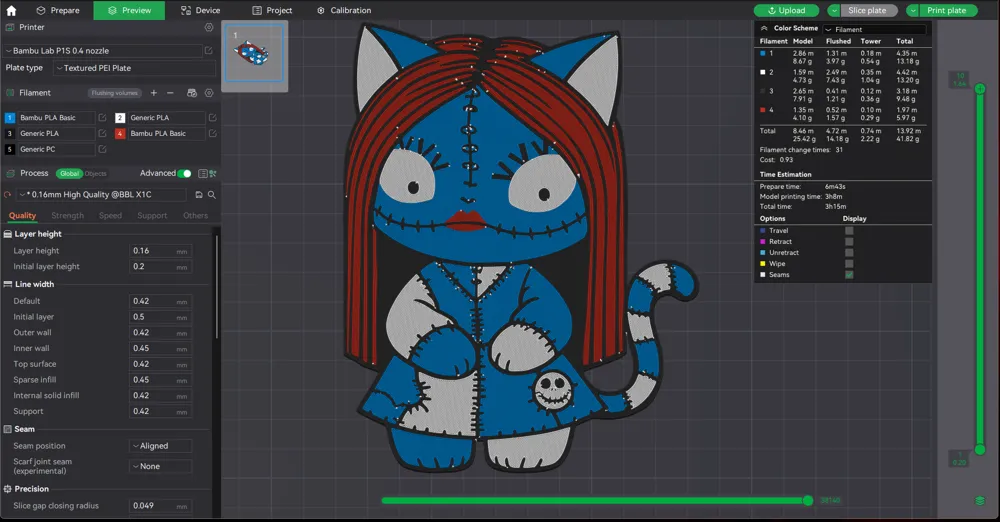Image resolution: width=1000 pixels, height=522 pixels.
Task: Click the Printer section icon
Action: [10, 27]
